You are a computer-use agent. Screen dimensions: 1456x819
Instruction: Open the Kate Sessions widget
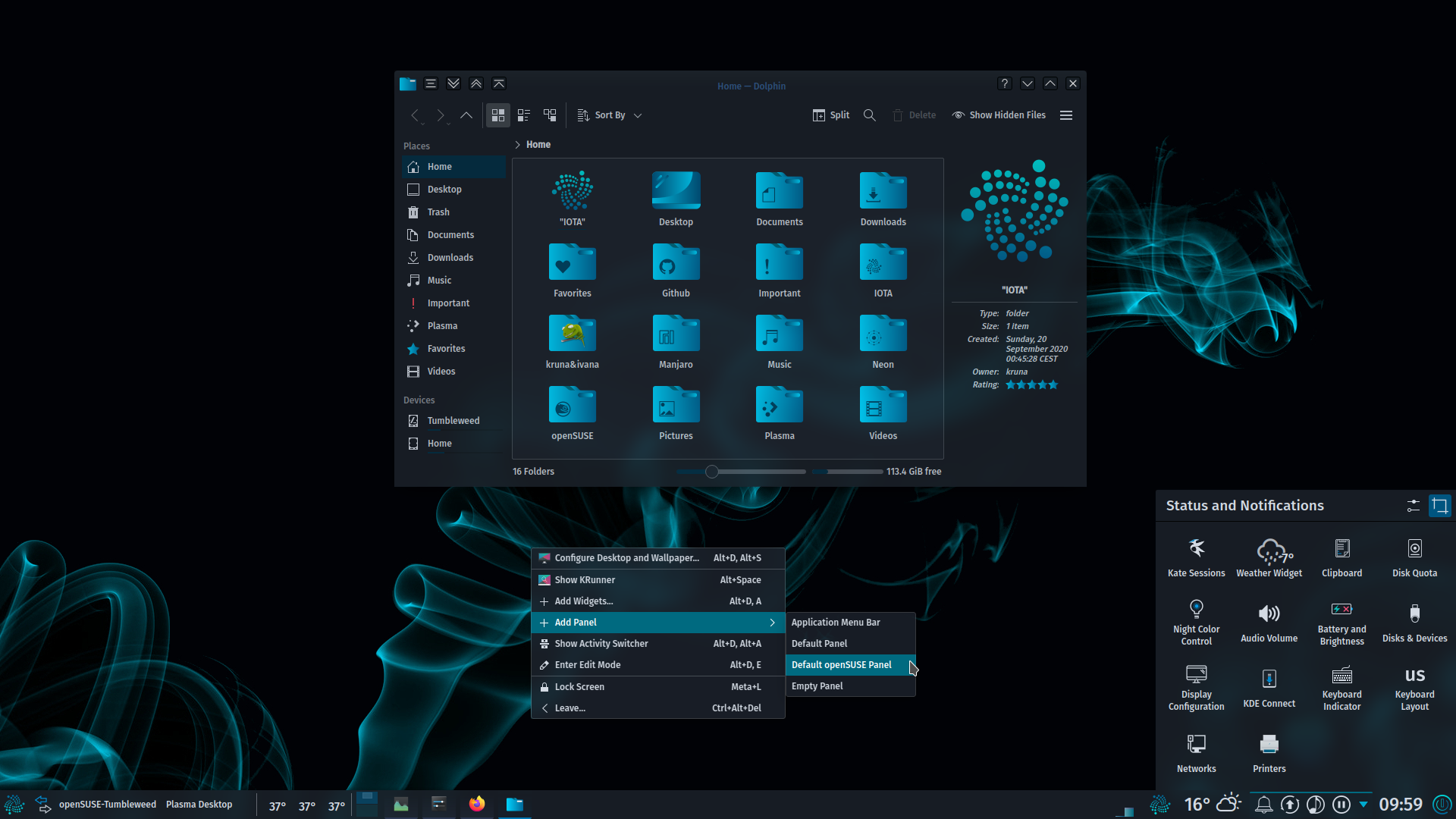click(1197, 557)
